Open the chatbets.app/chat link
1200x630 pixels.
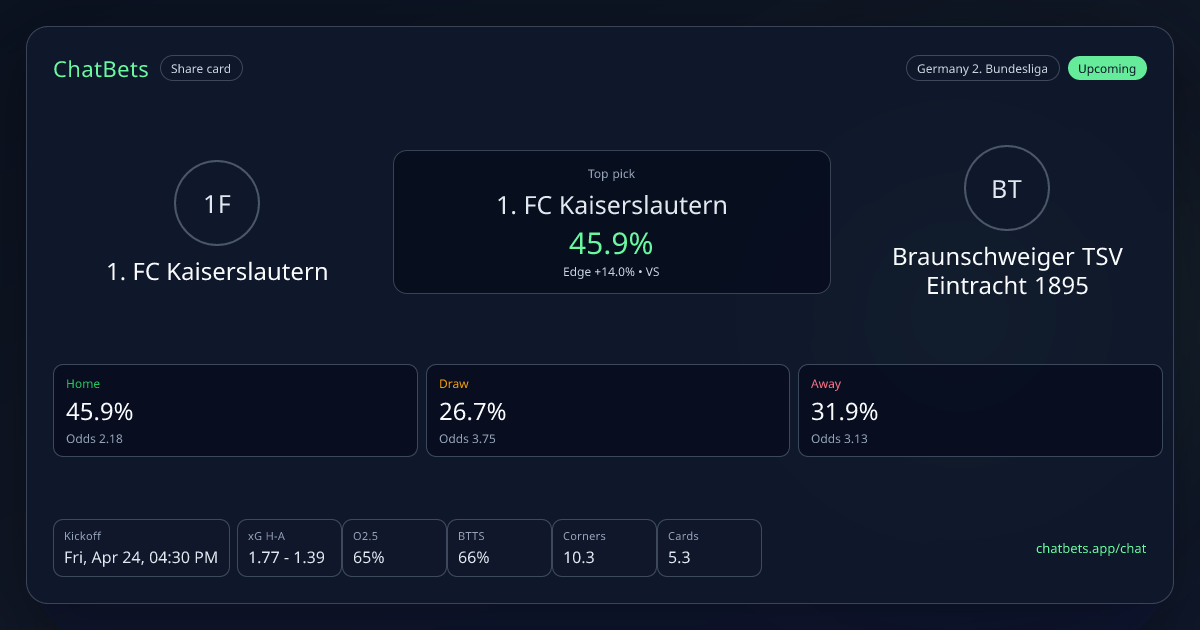[1090, 549]
